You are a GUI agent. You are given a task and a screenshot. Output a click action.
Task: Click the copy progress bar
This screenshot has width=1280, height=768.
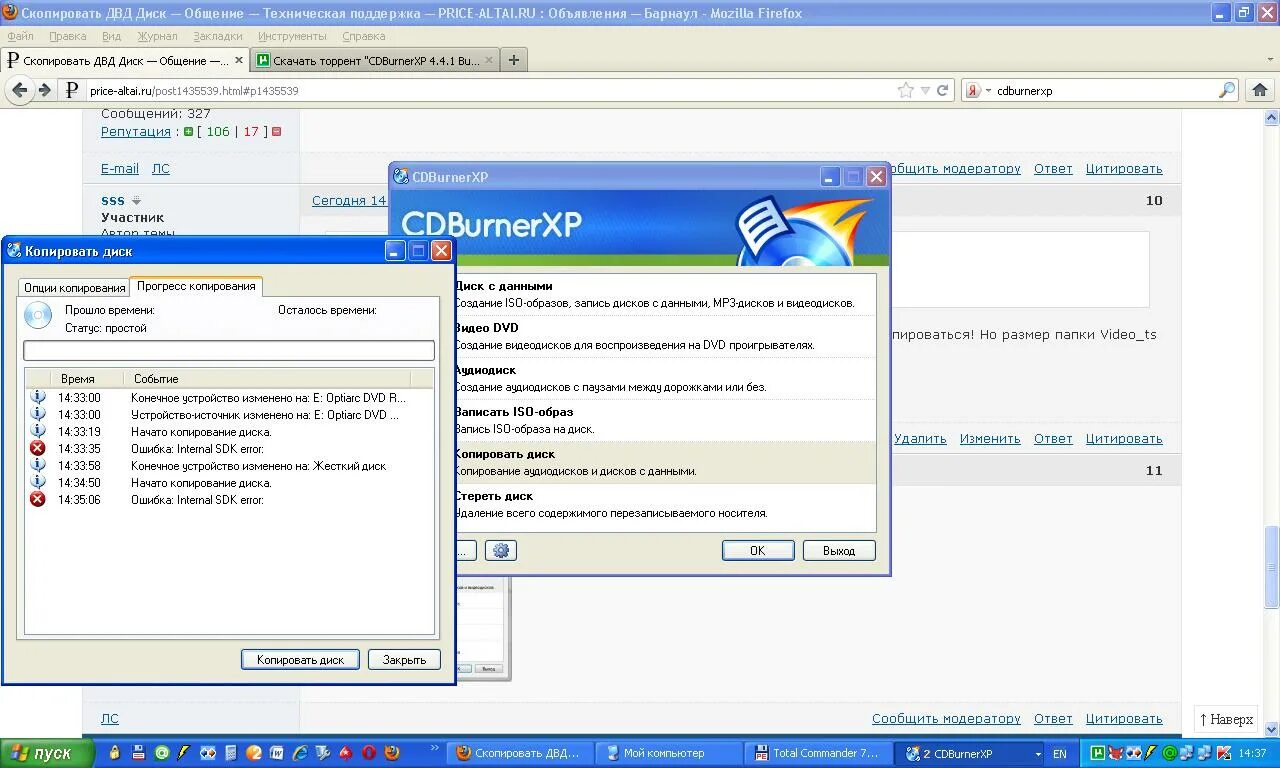tap(229, 350)
